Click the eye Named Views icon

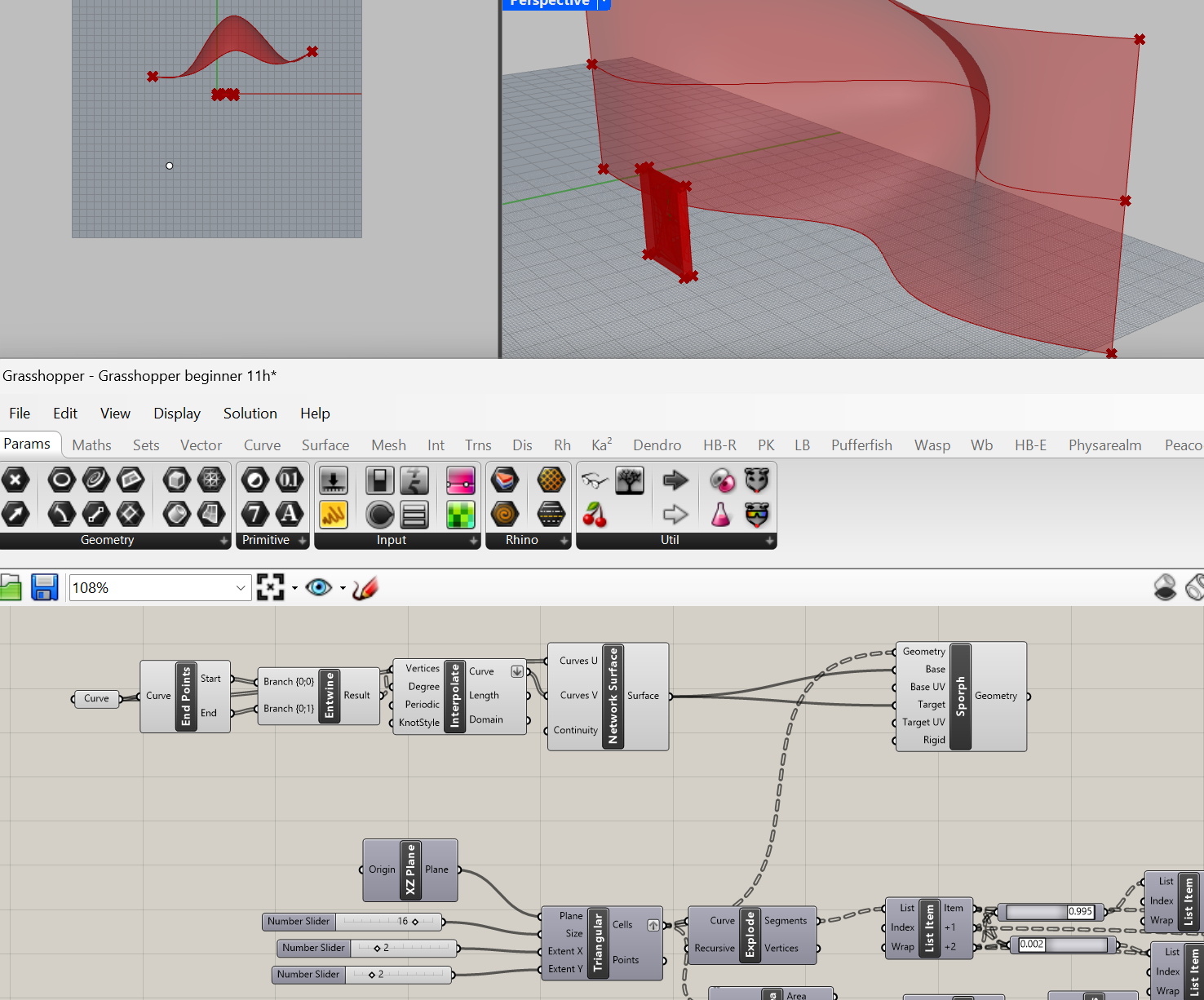tap(318, 587)
